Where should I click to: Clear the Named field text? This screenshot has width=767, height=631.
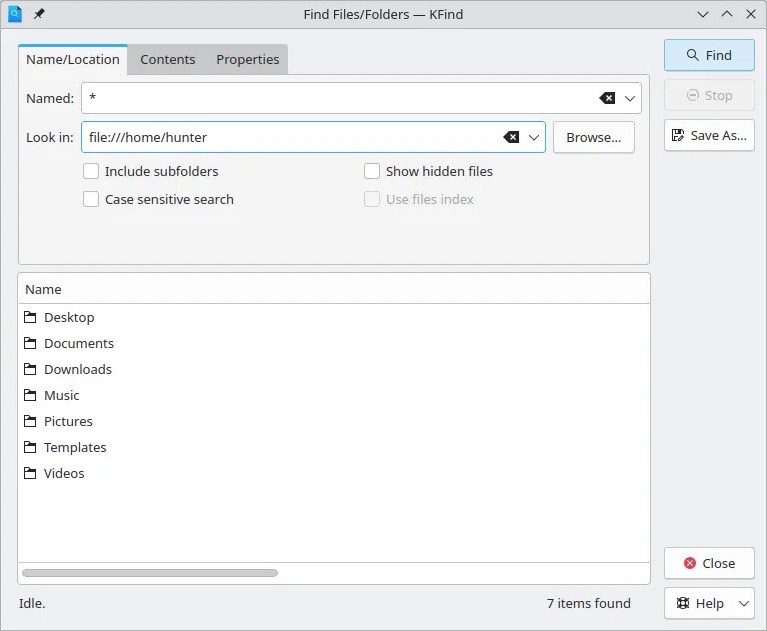607,98
